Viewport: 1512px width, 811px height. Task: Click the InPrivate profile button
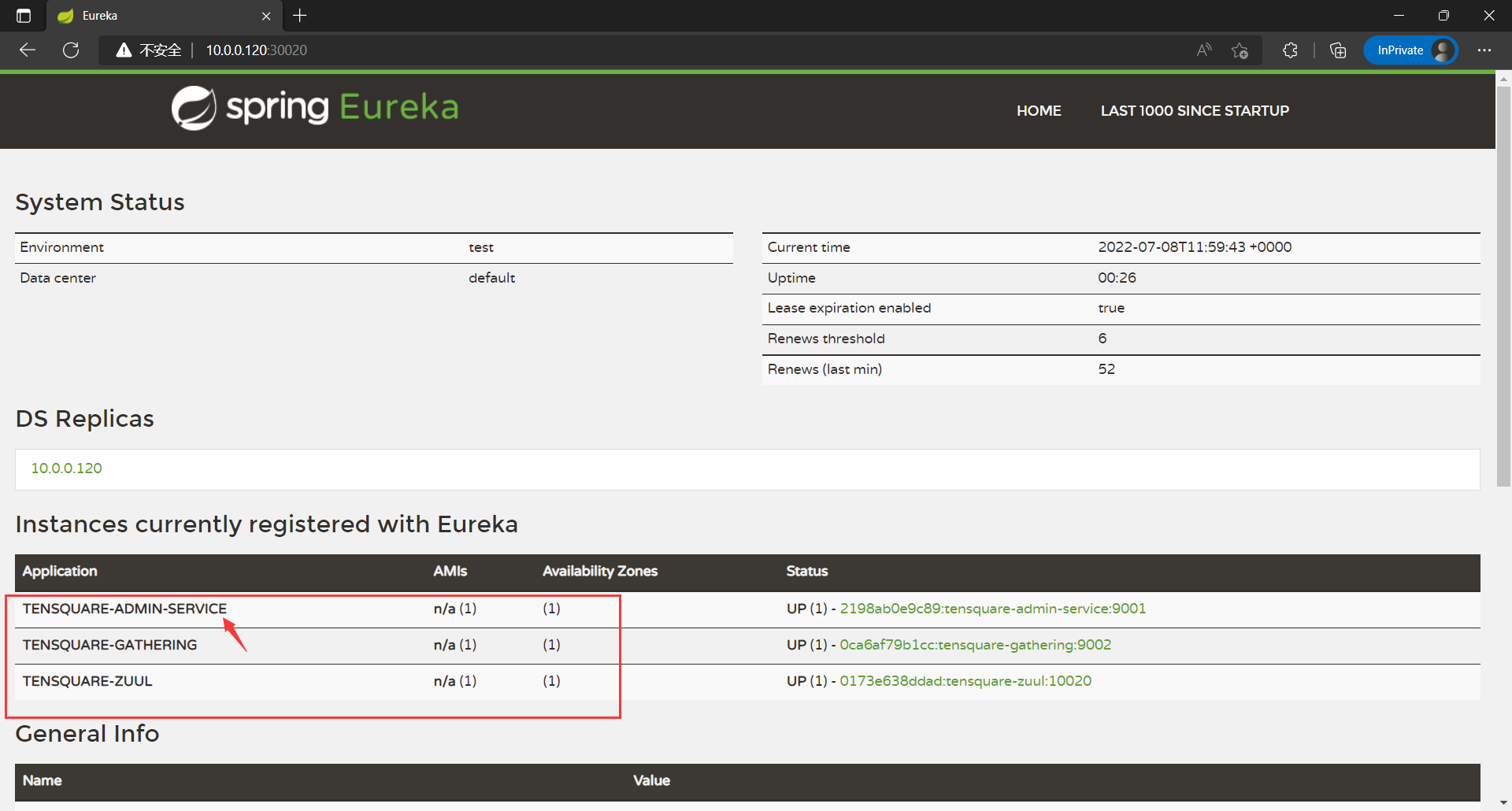(1411, 50)
